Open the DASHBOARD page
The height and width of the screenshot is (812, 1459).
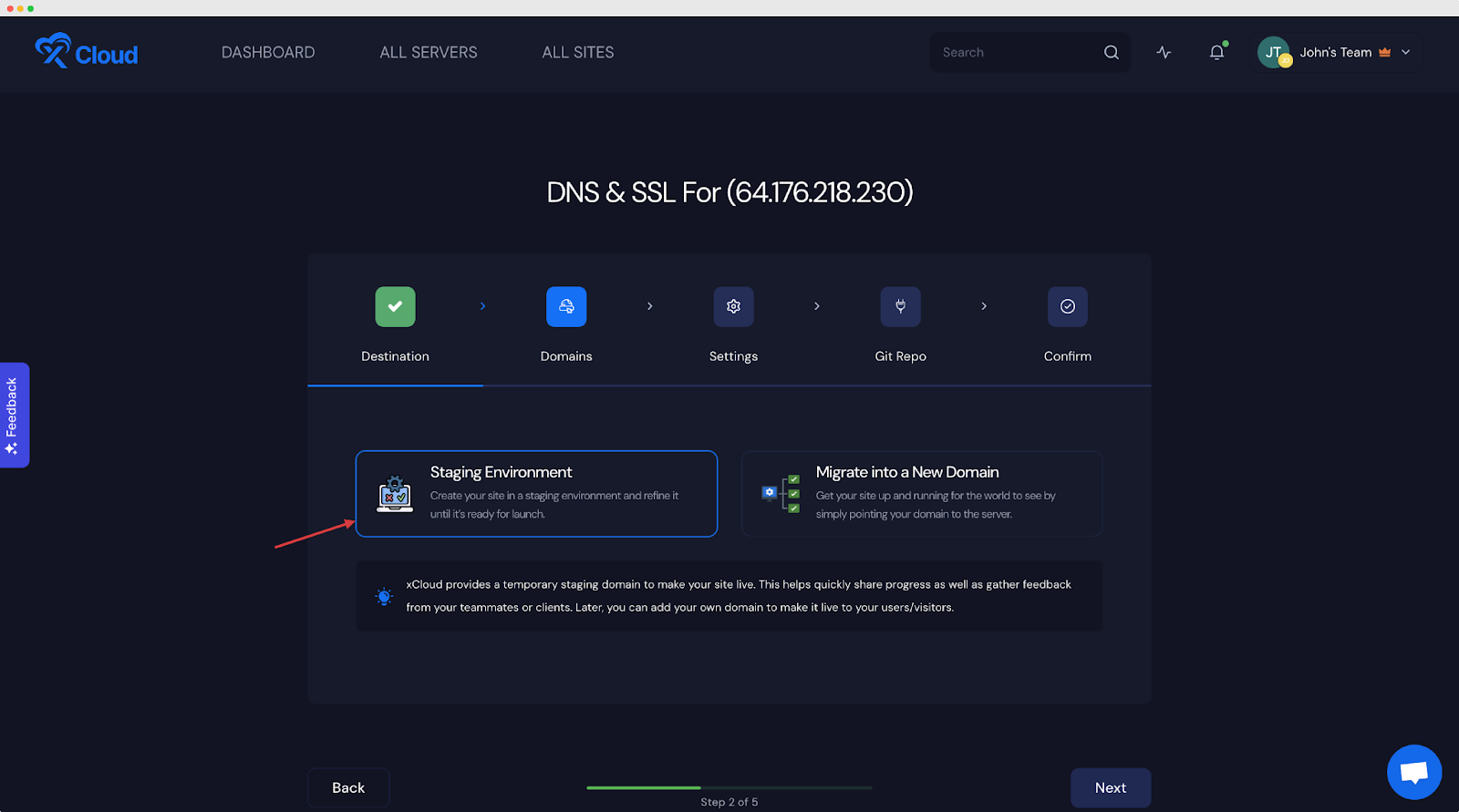click(x=268, y=53)
